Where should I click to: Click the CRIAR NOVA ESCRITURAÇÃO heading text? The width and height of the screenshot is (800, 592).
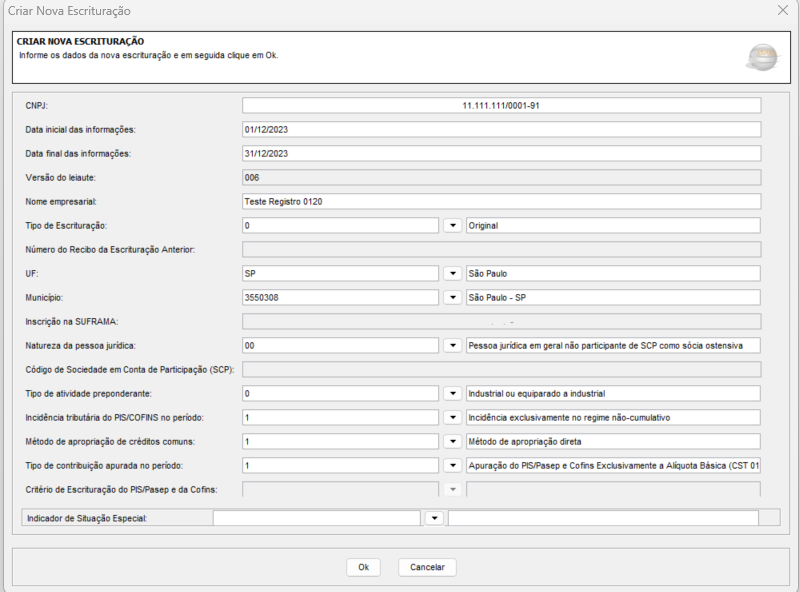[80, 41]
